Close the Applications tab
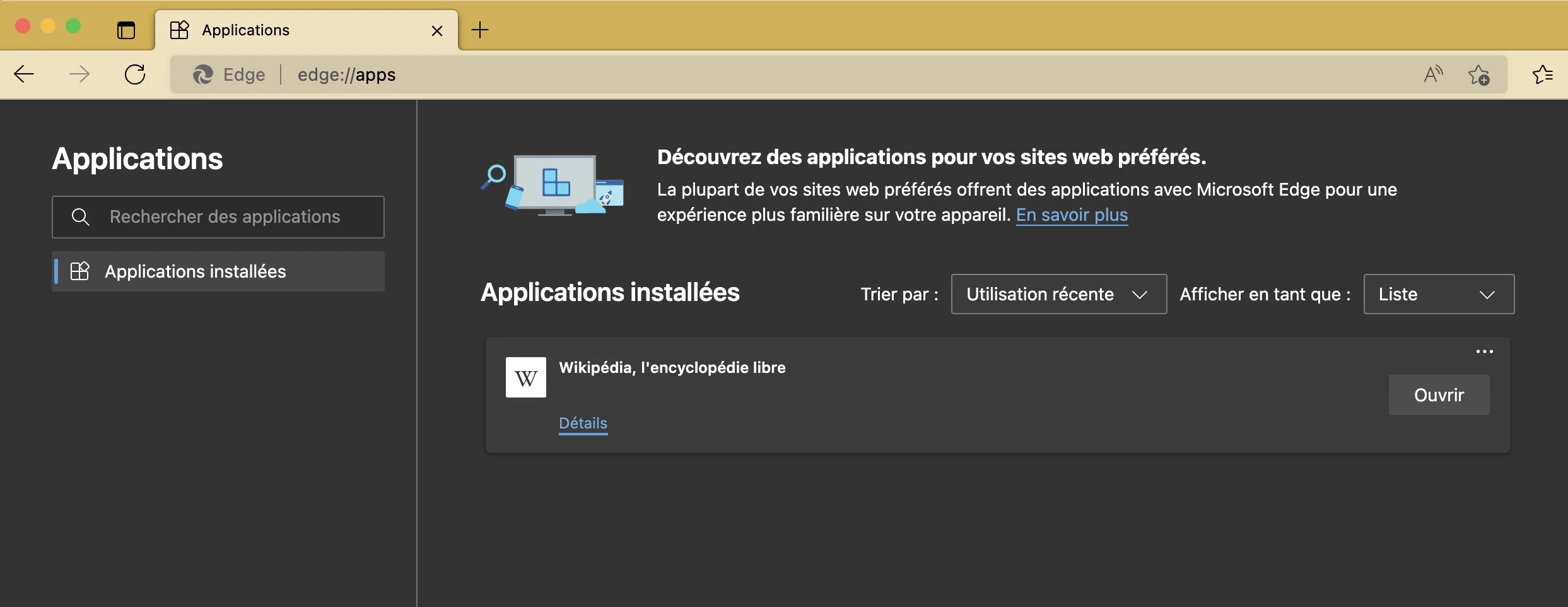1568x607 pixels. [x=437, y=30]
